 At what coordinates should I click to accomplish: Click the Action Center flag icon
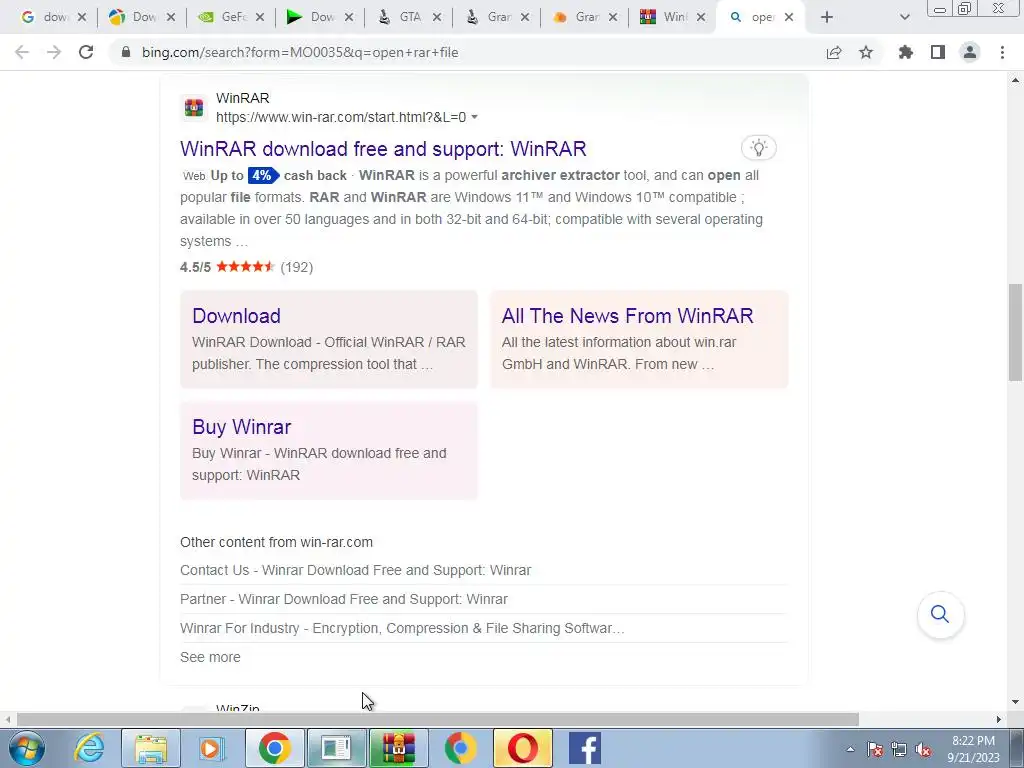point(875,750)
